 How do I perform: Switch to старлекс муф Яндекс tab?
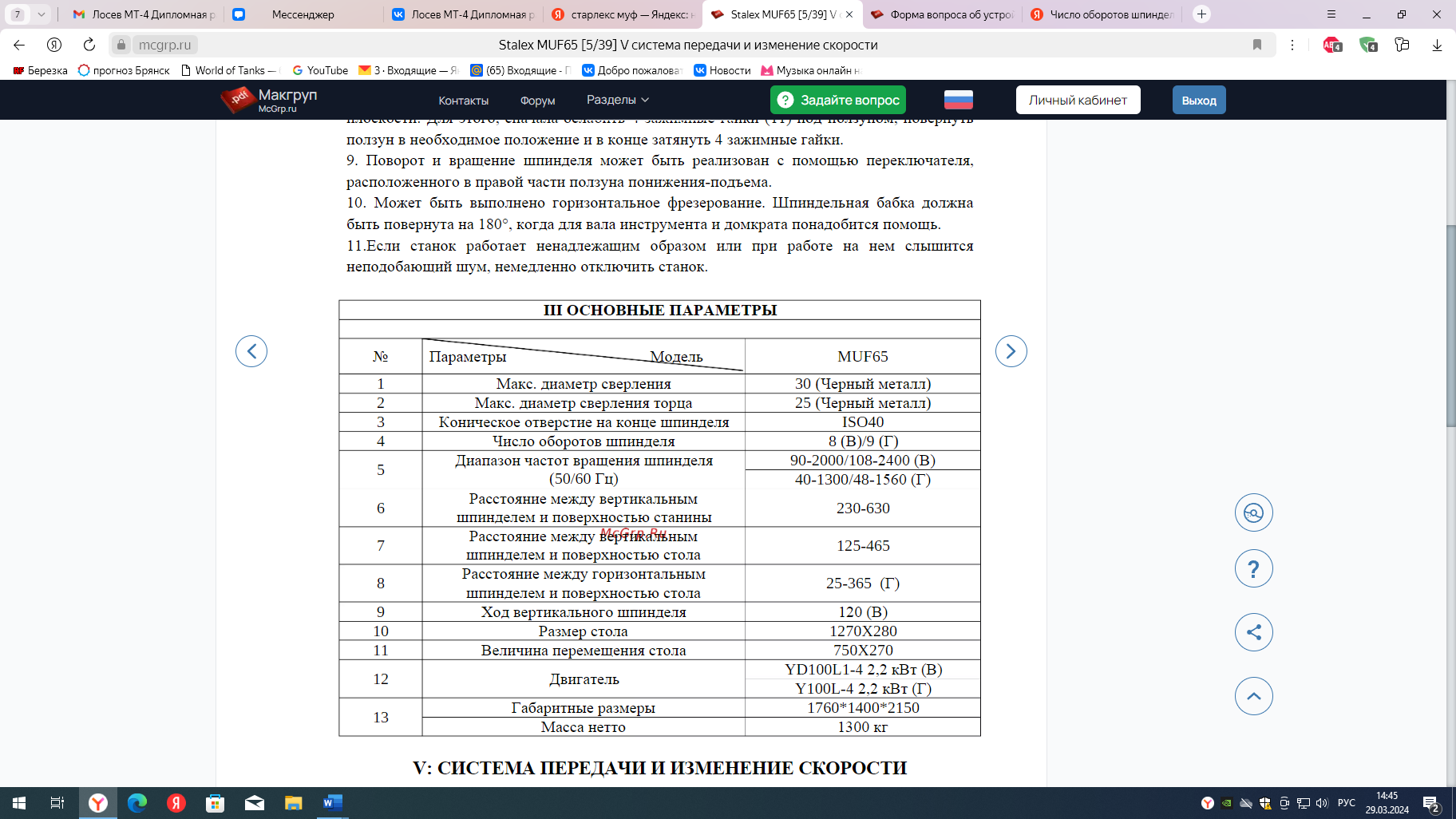(x=623, y=14)
